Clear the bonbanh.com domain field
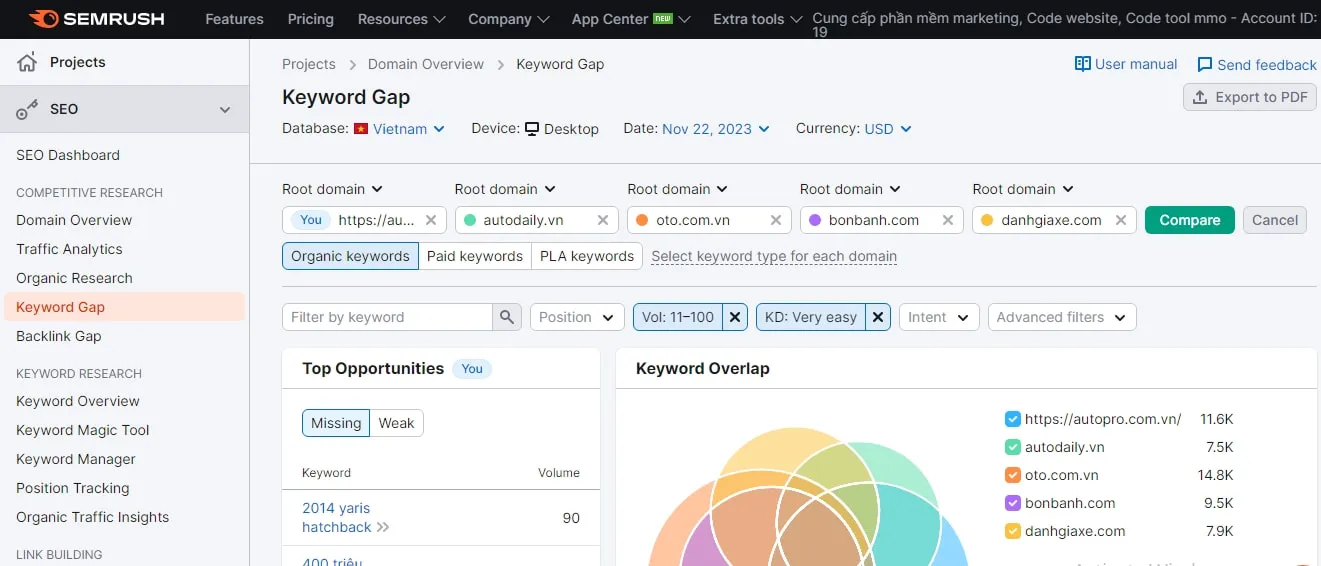The width and height of the screenshot is (1321, 566). [x=948, y=220]
